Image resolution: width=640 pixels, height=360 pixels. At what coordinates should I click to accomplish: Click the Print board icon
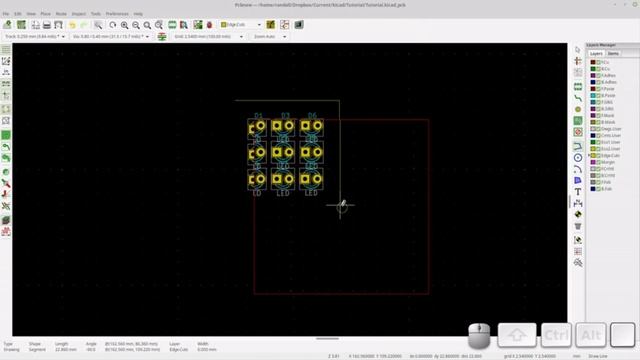click(x=47, y=25)
